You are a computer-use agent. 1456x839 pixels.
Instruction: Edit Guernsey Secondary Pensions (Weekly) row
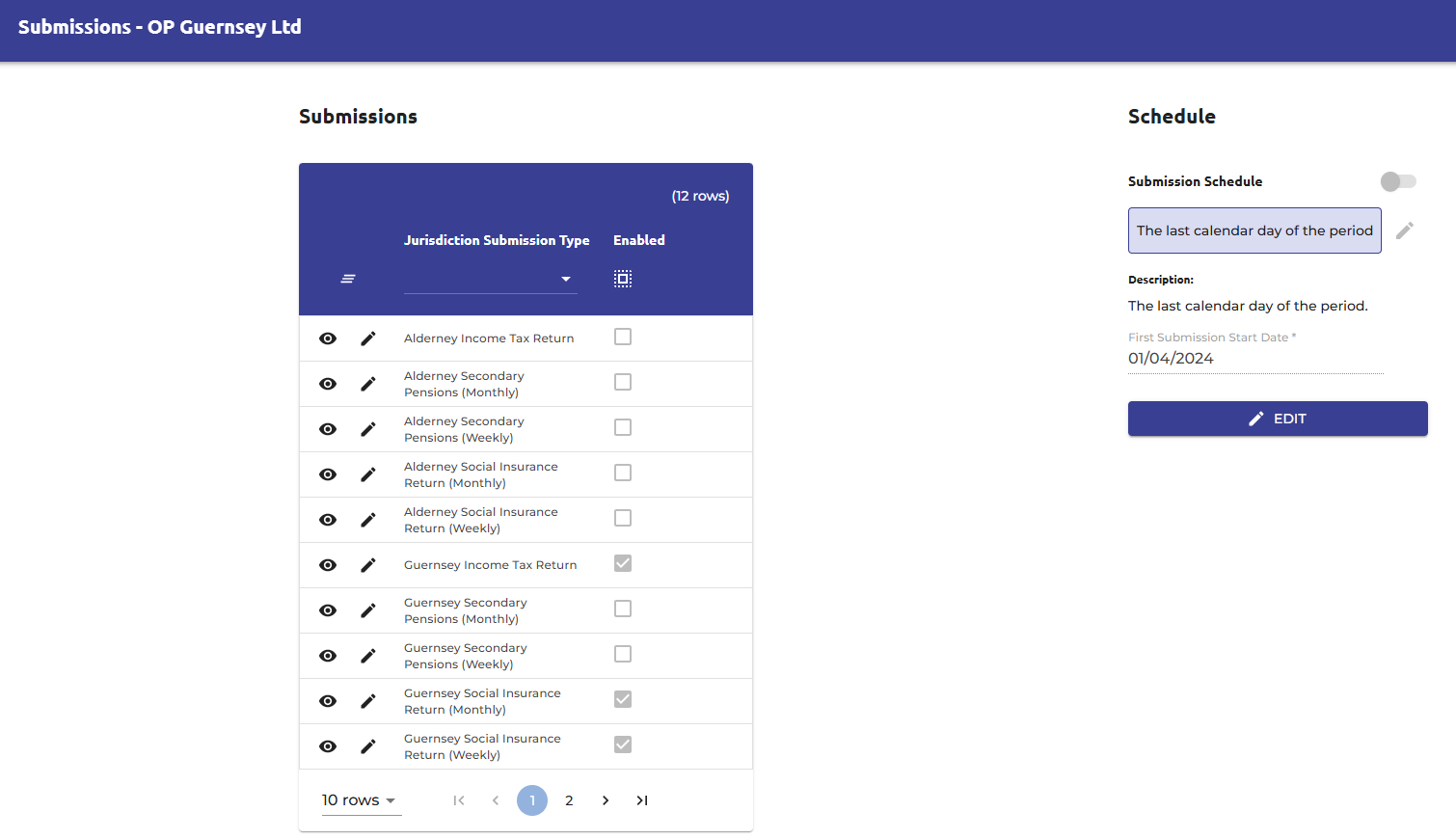pos(368,656)
